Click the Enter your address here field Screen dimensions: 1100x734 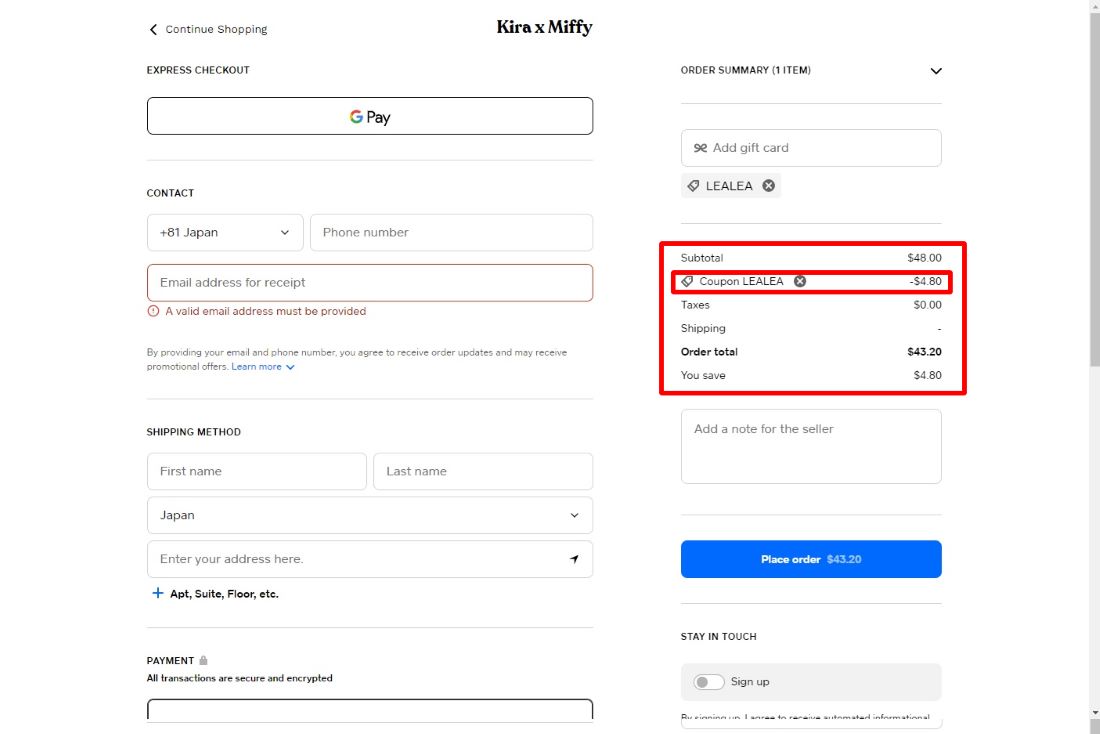(x=370, y=559)
